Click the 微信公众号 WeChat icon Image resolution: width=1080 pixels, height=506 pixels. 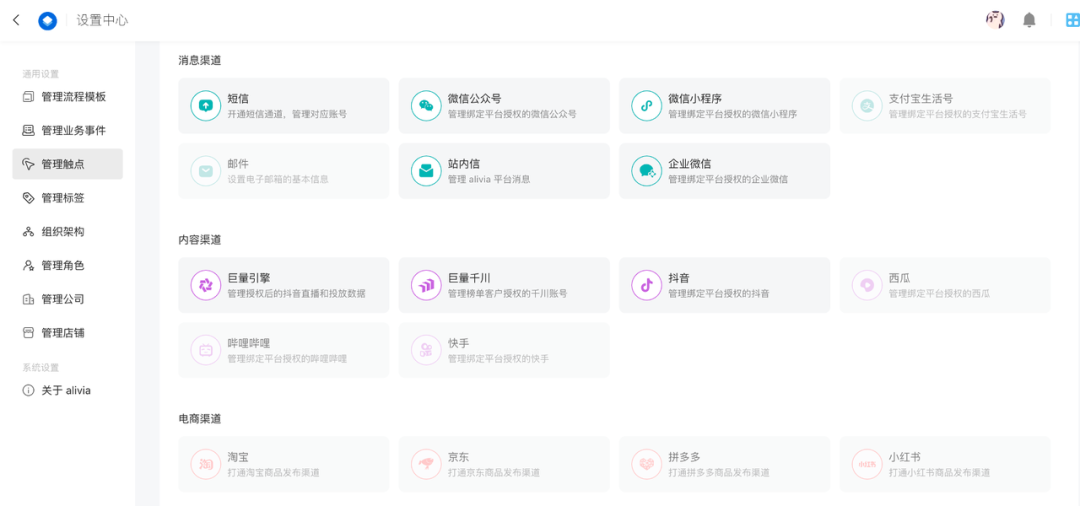[426, 106]
